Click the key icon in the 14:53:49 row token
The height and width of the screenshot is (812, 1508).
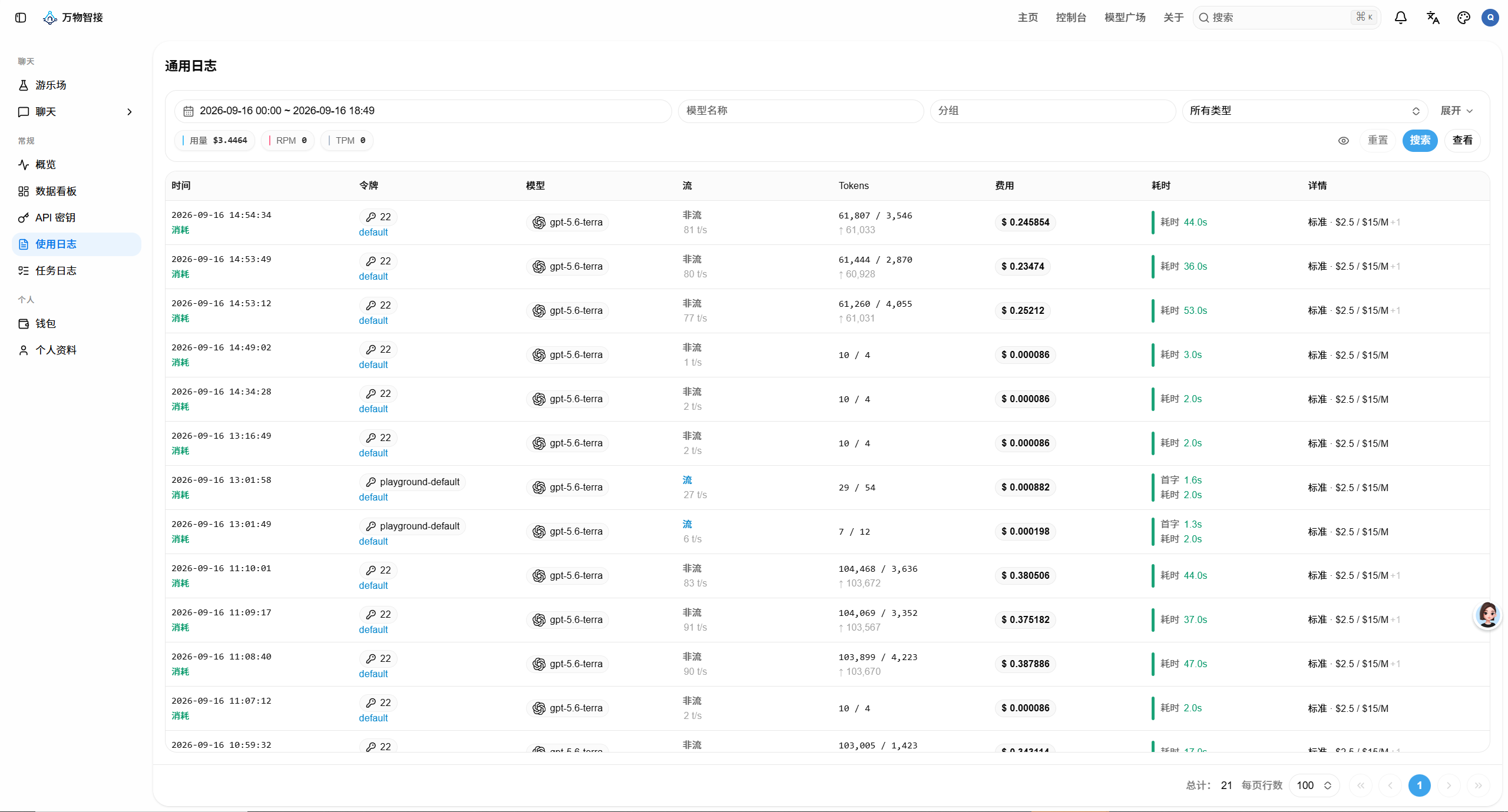point(371,261)
